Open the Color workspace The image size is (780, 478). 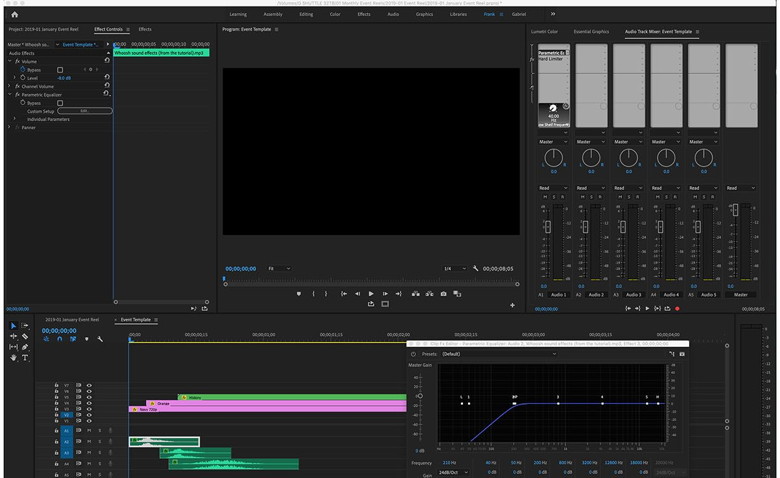(x=335, y=15)
